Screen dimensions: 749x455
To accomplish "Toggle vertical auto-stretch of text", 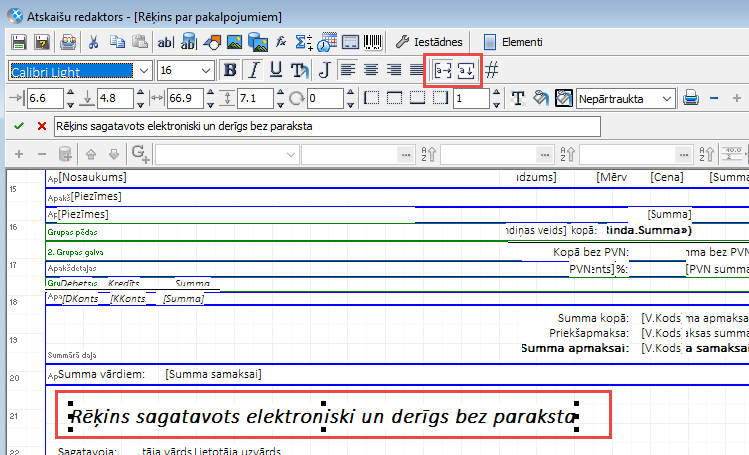I will point(466,71).
